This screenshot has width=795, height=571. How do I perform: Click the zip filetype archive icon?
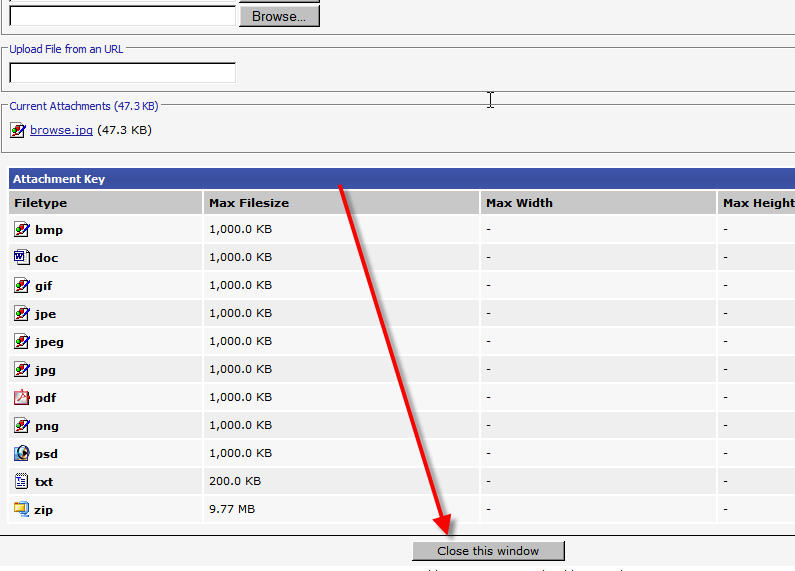[21, 510]
